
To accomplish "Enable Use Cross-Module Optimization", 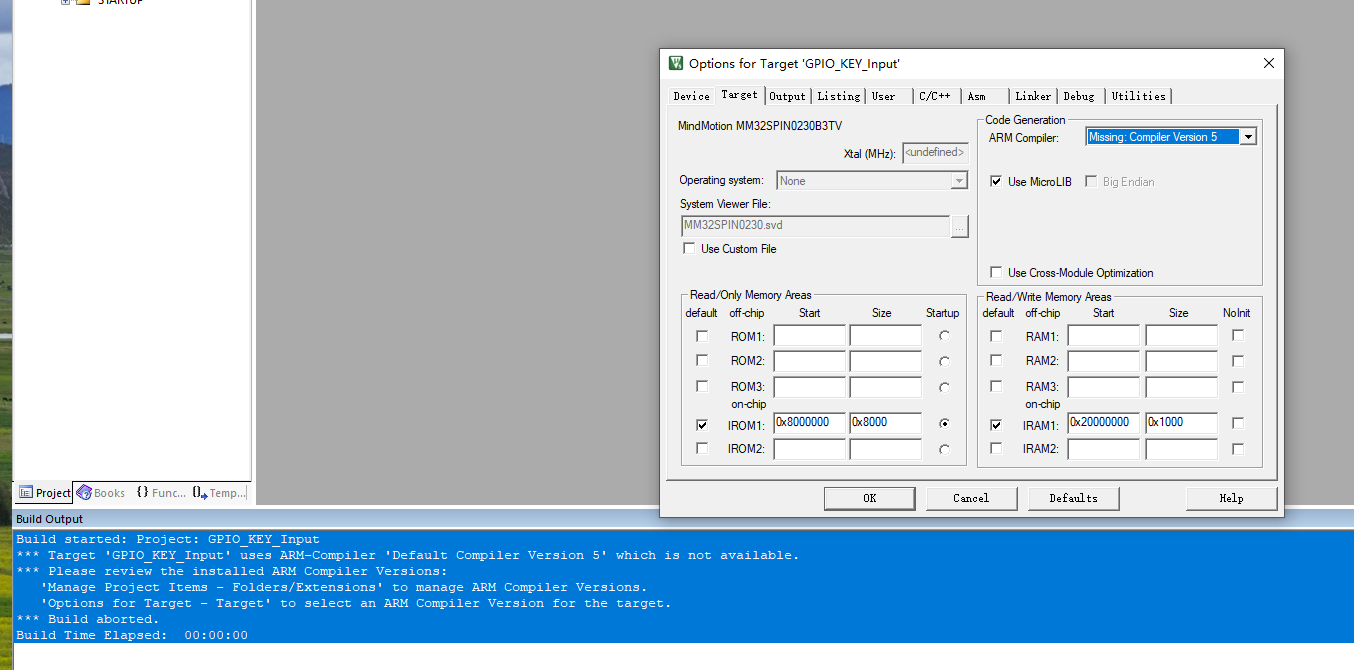I will coord(996,273).
